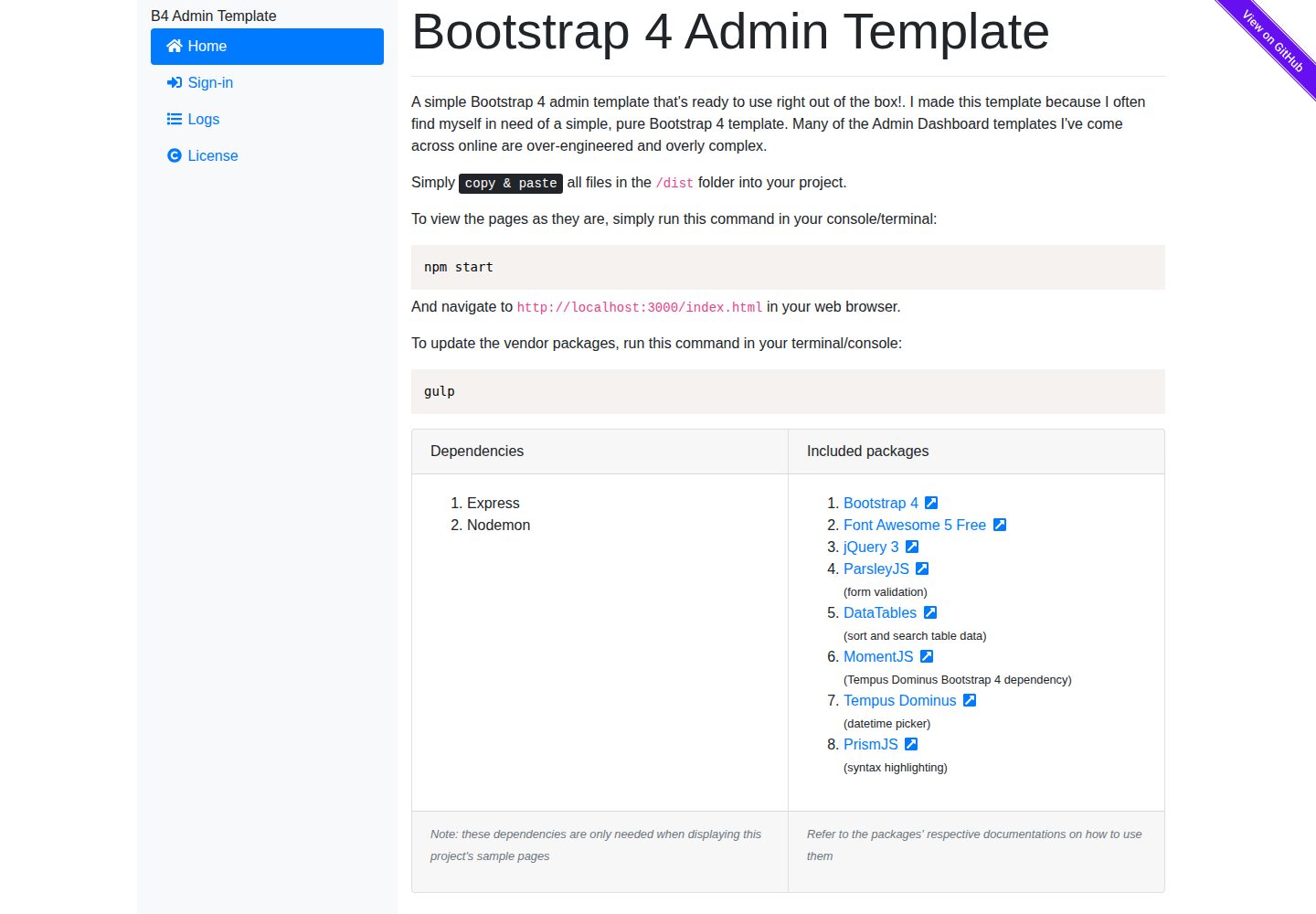Viewport: 1316px width, 914px height.
Task: Click the (form validation) note text
Action: click(x=886, y=591)
